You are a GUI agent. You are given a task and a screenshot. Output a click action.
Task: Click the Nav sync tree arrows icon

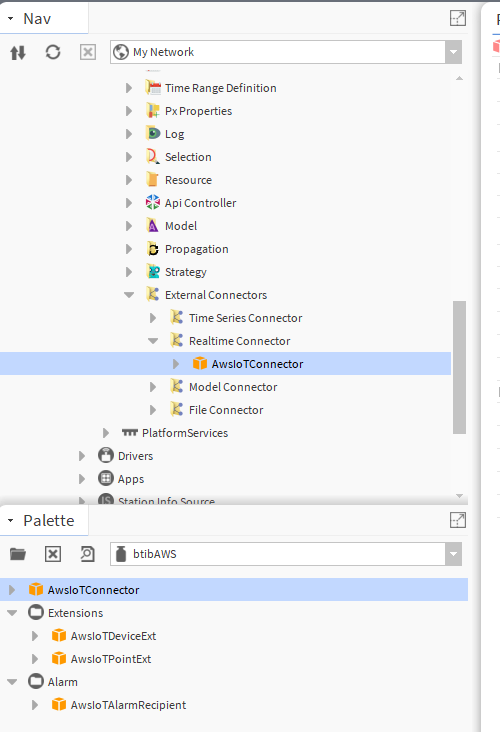[x=18, y=52]
